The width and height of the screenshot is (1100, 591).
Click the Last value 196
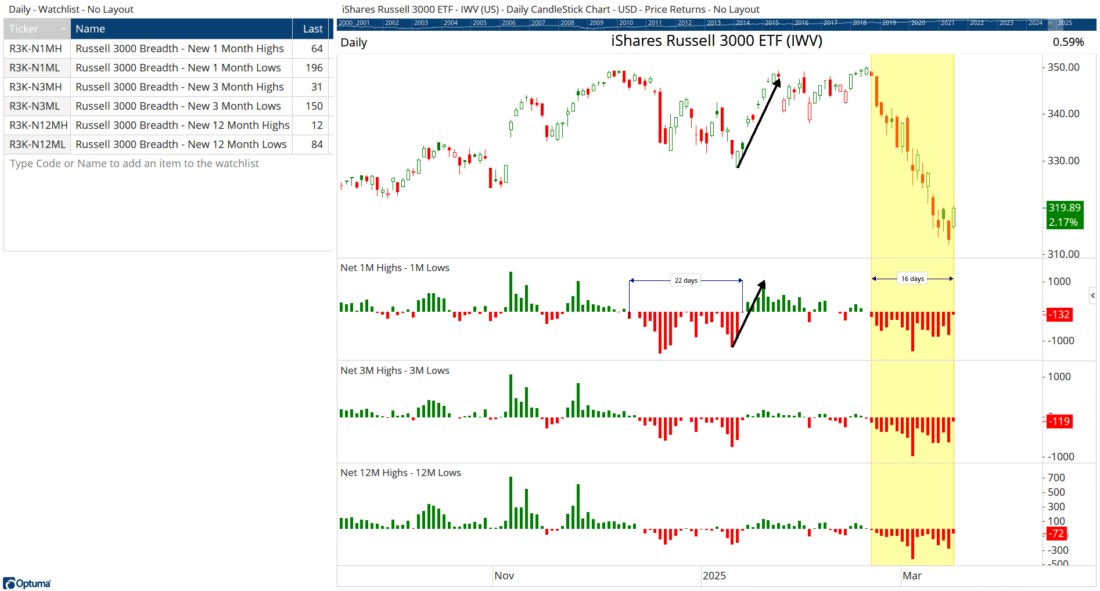[314, 67]
